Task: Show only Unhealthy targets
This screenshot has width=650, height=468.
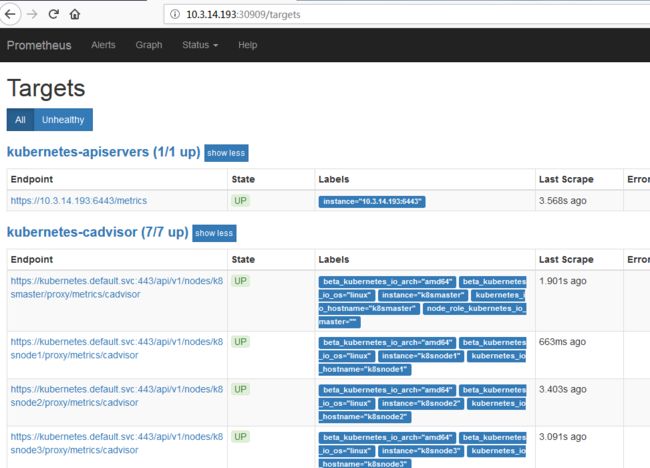Action: (63, 120)
